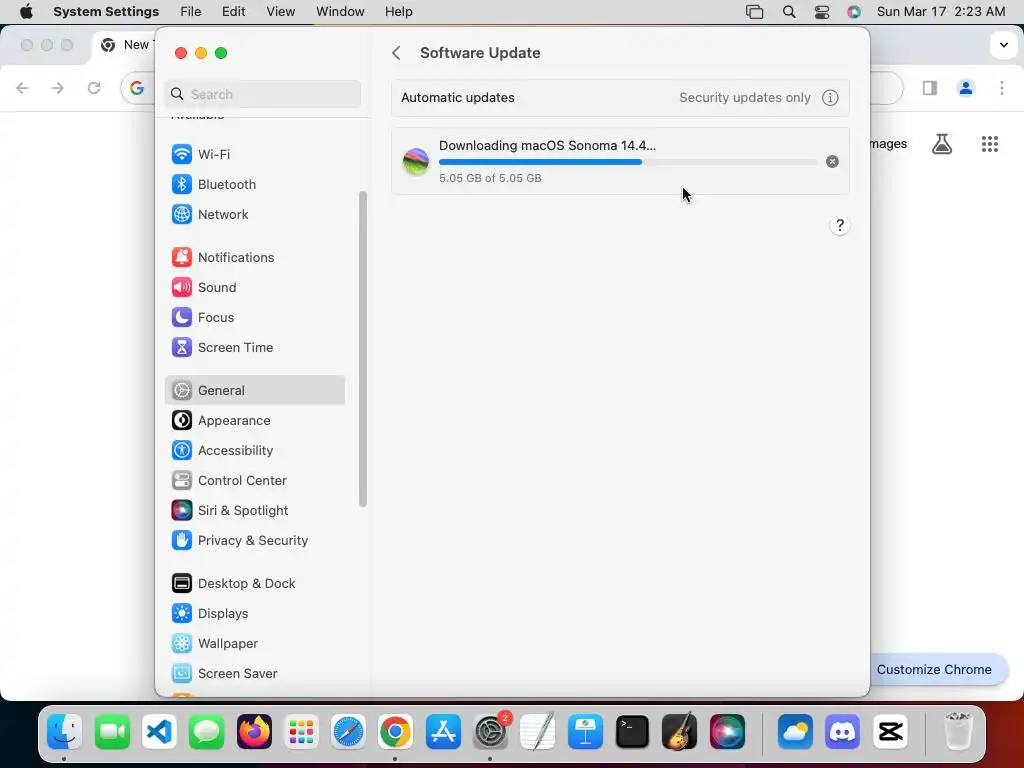
Task: Open Safari from the Dock
Action: click(x=348, y=731)
